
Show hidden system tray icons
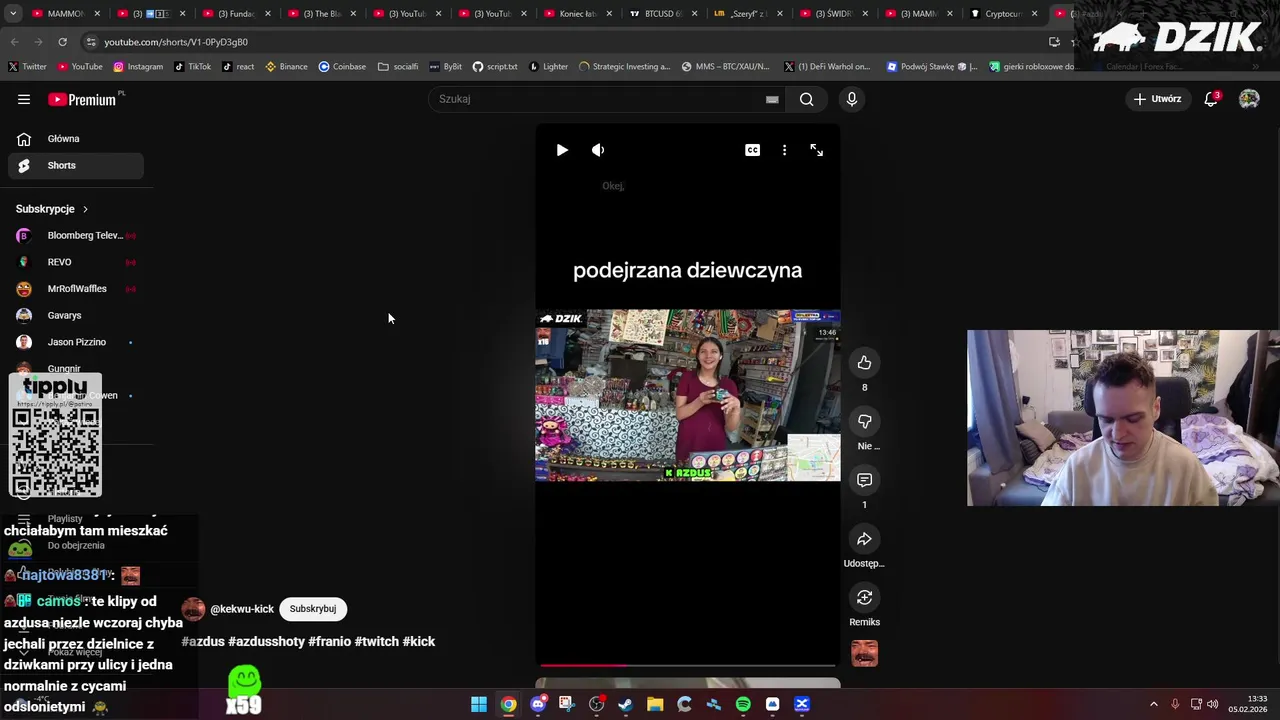(1153, 705)
